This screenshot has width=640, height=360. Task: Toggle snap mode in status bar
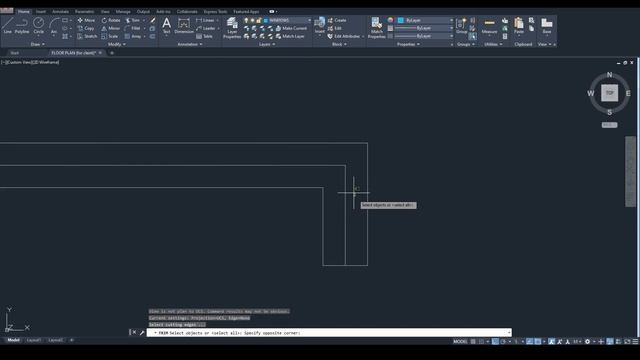click(x=482, y=342)
